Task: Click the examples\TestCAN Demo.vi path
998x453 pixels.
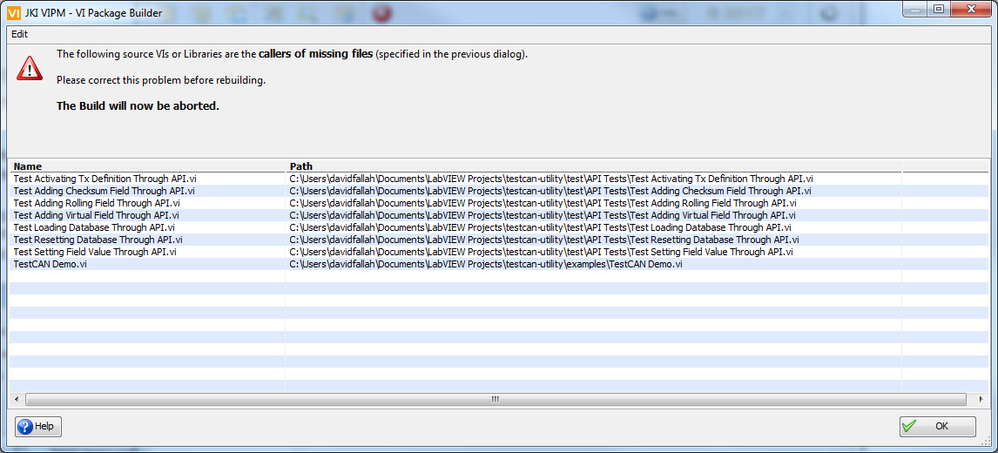Action: pos(486,264)
